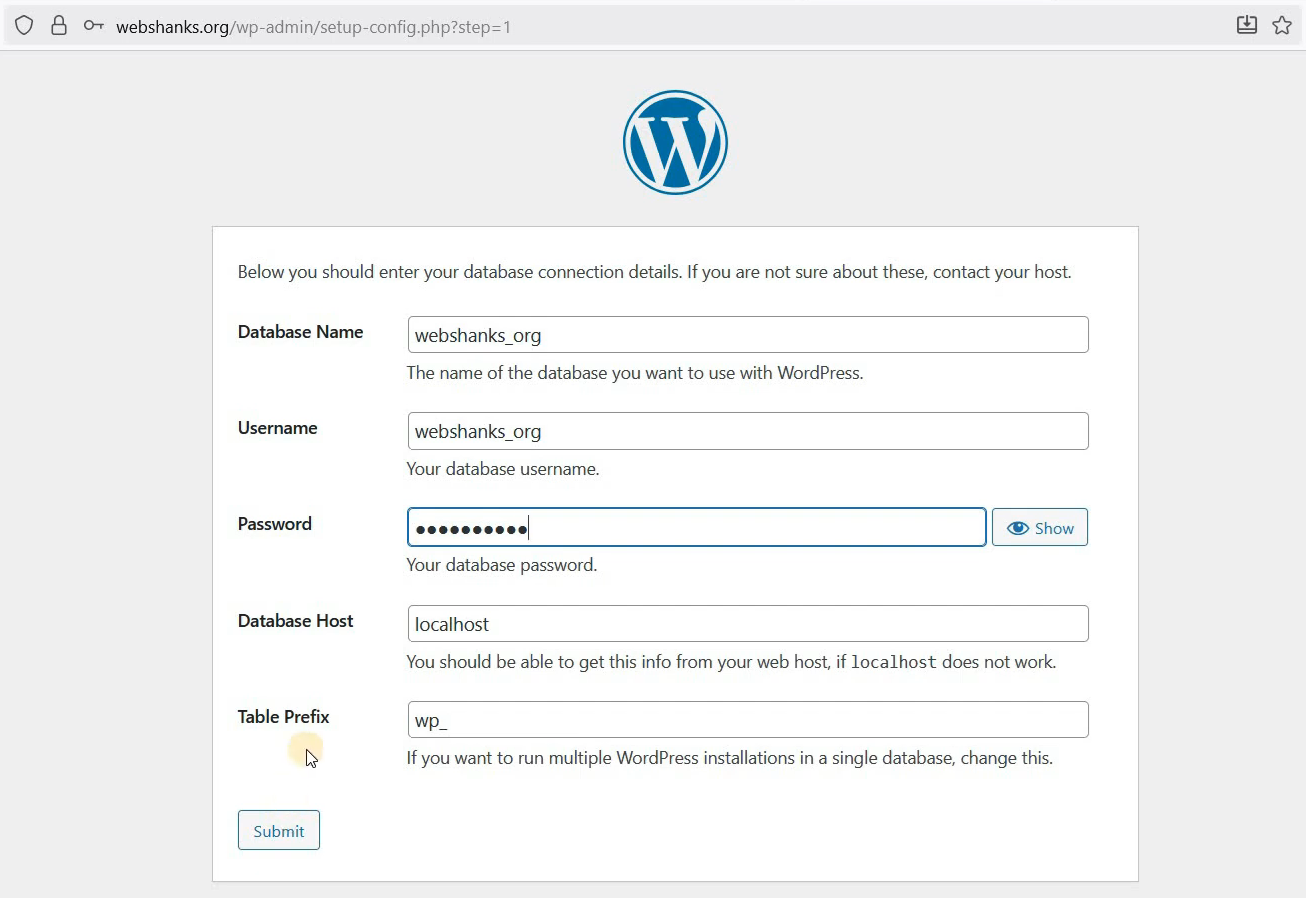Click text 'Your database password.'

click(502, 565)
